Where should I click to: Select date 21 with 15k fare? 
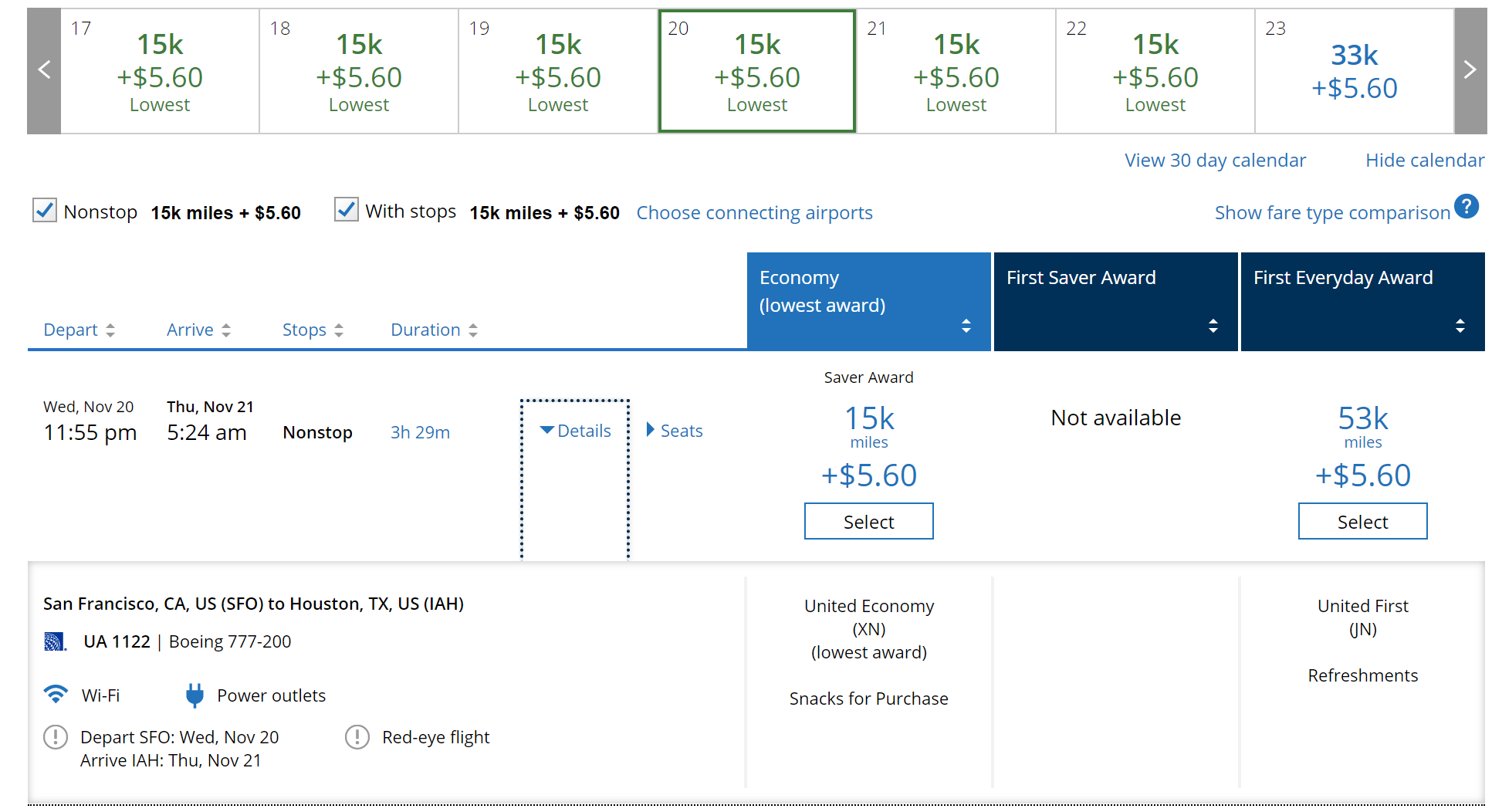click(956, 71)
